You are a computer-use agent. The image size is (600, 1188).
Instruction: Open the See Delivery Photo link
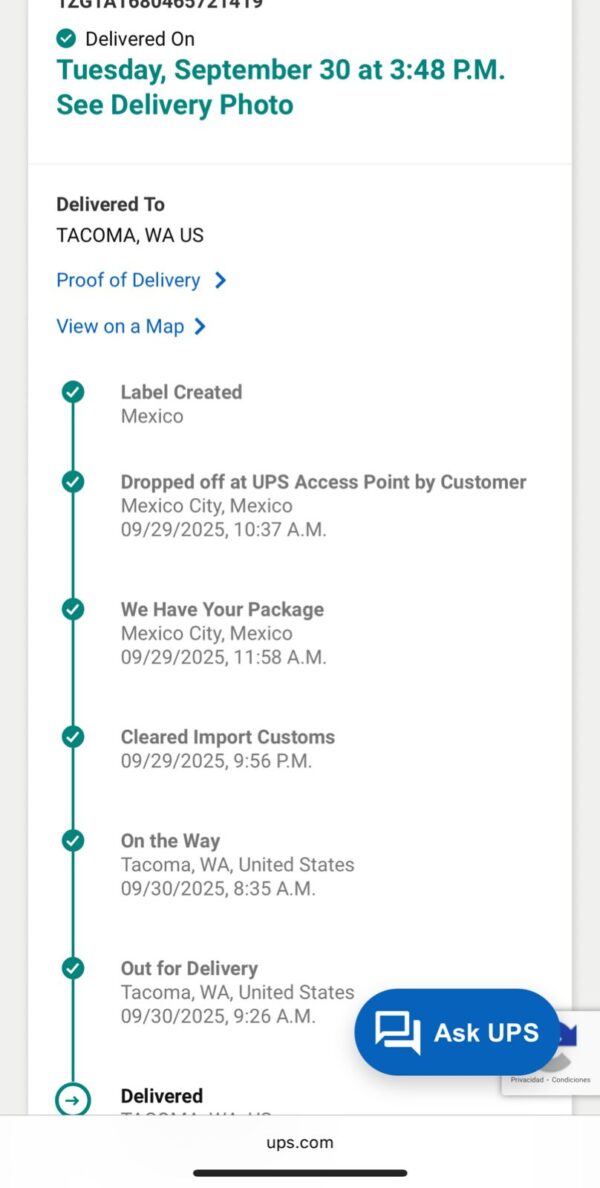tap(175, 105)
